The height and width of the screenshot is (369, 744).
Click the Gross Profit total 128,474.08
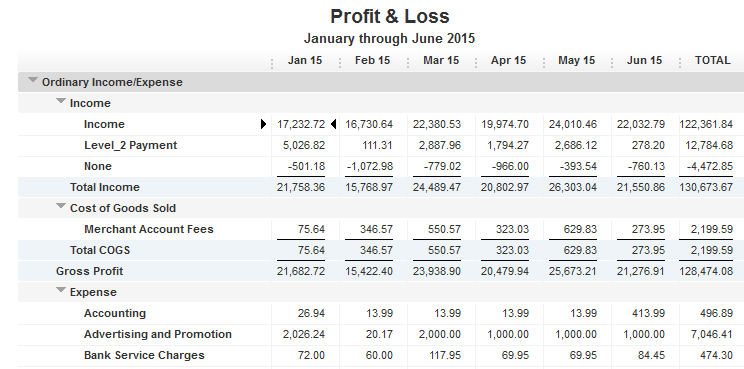coord(706,271)
